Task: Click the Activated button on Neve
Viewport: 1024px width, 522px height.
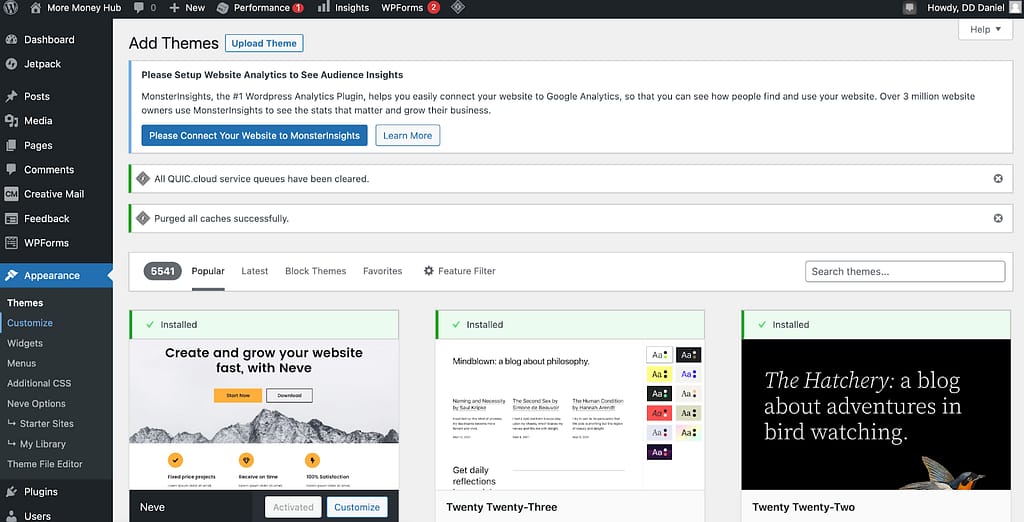Action: click(x=293, y=507)
